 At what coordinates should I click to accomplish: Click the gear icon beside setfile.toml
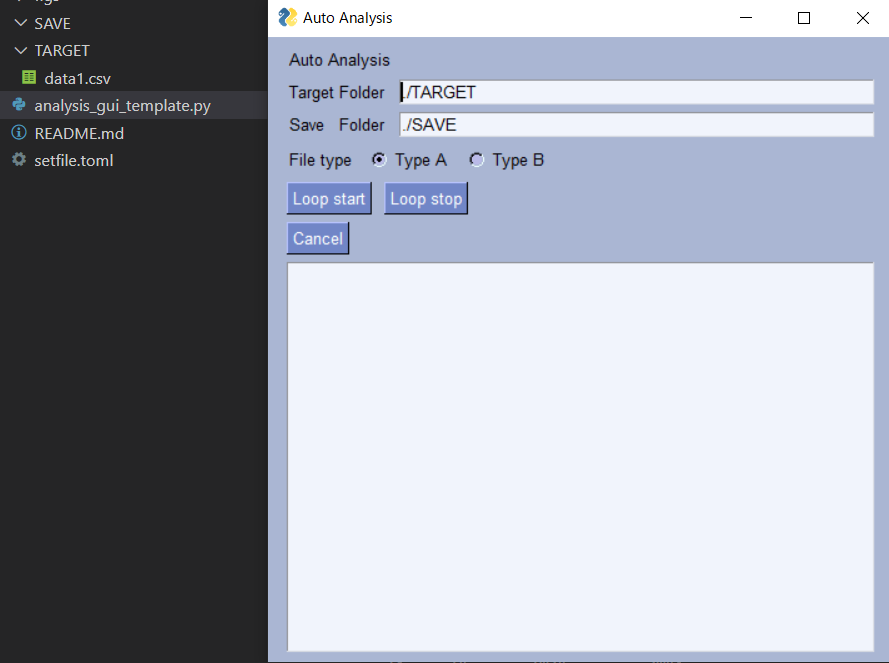18,160
